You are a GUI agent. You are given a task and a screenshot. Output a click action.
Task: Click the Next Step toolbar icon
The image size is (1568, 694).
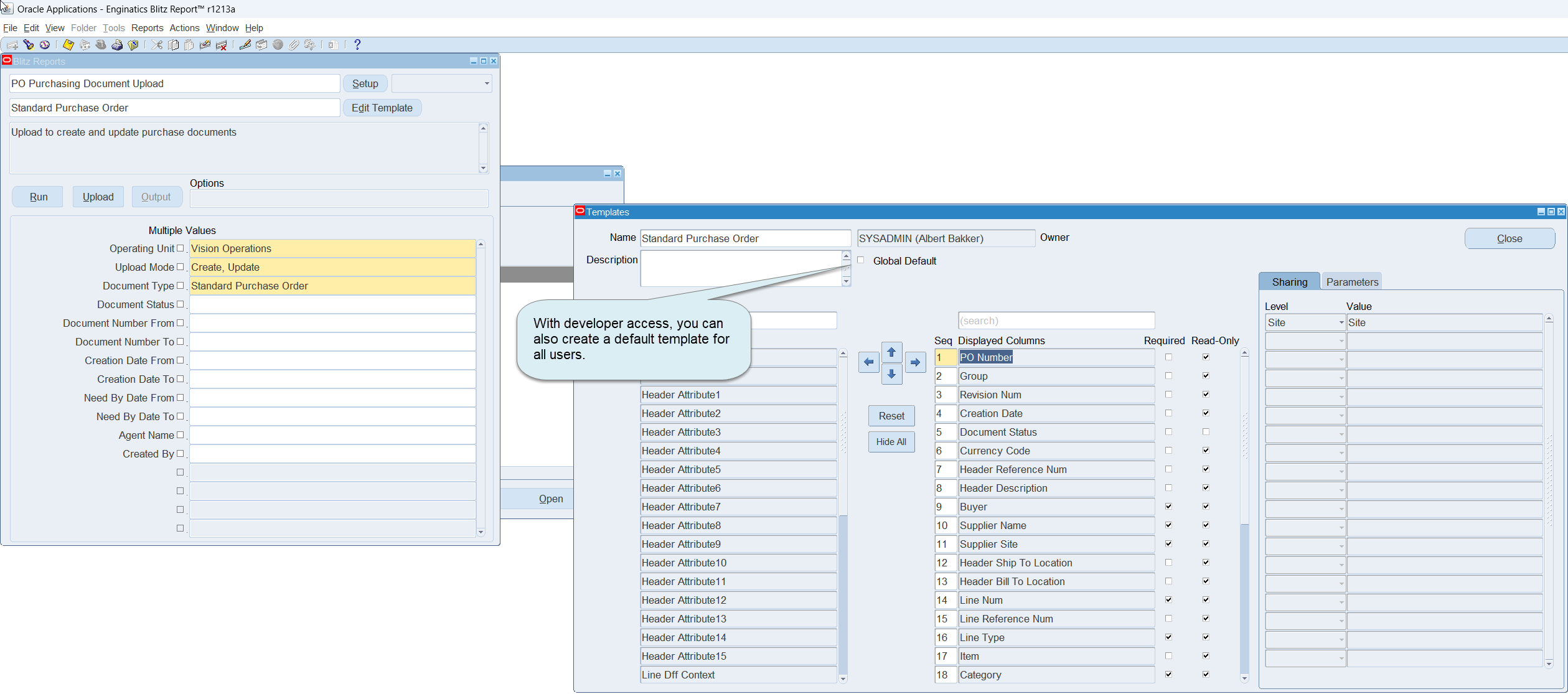tap(85, 45)
